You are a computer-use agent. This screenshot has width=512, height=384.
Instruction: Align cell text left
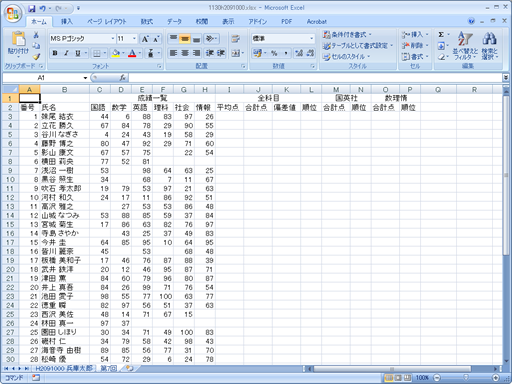click(173, 53)
